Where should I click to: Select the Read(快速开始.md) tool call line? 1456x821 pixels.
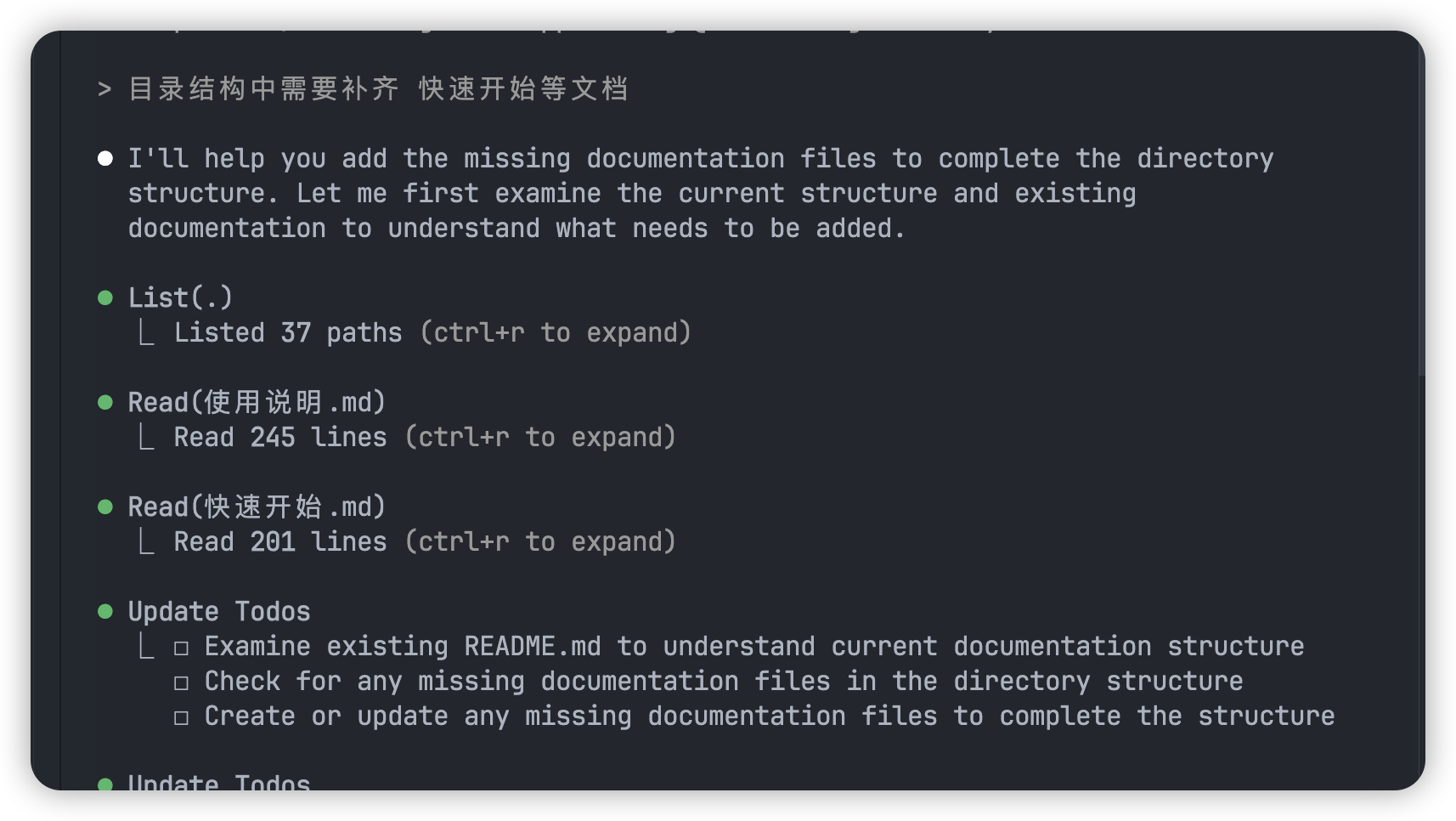click(257, 507)
